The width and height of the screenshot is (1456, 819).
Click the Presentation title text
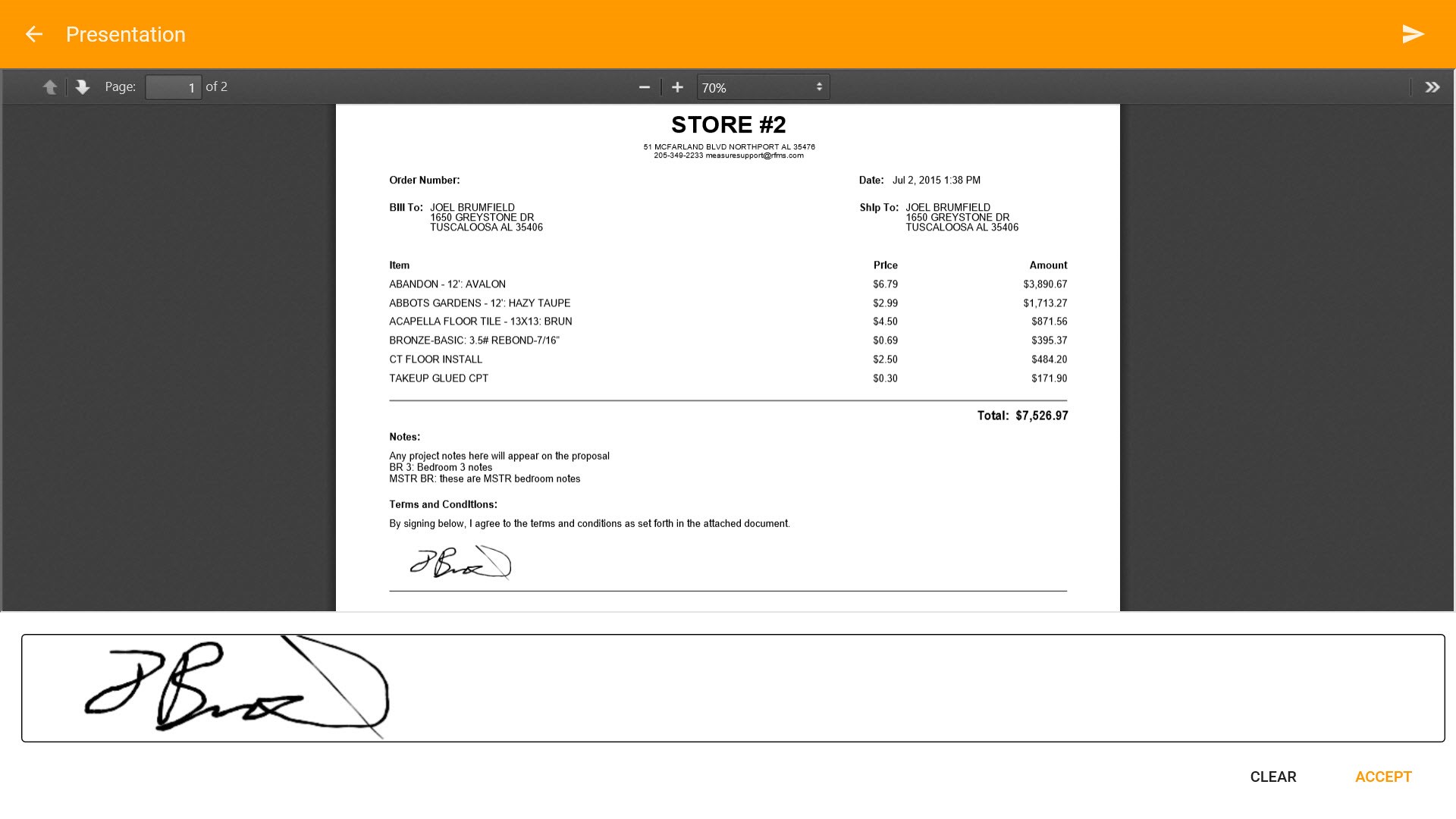click(x=125, y=34)
